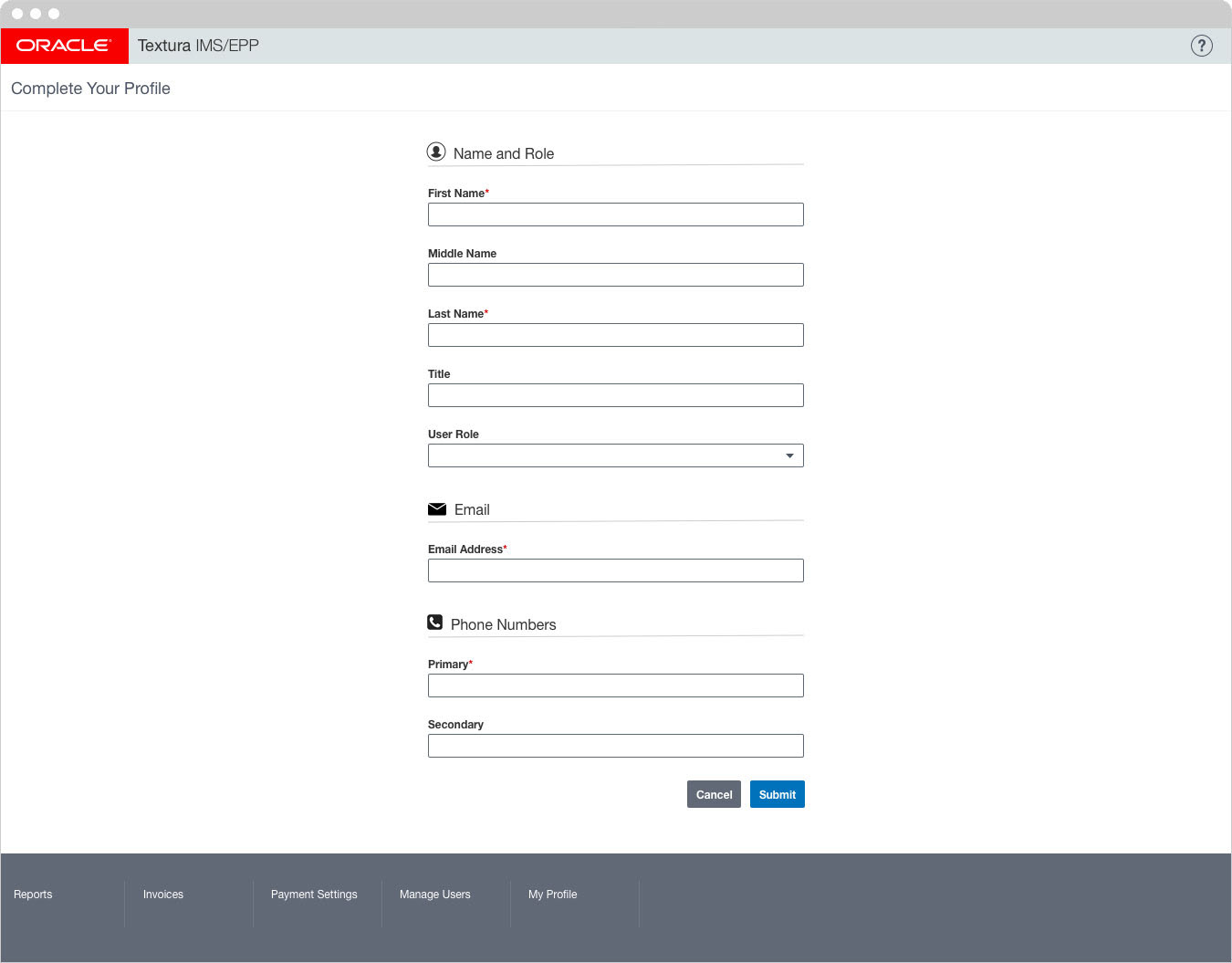Click the Oracle logo
This screenshot has width=1232, height=963.
click(64, 46)
